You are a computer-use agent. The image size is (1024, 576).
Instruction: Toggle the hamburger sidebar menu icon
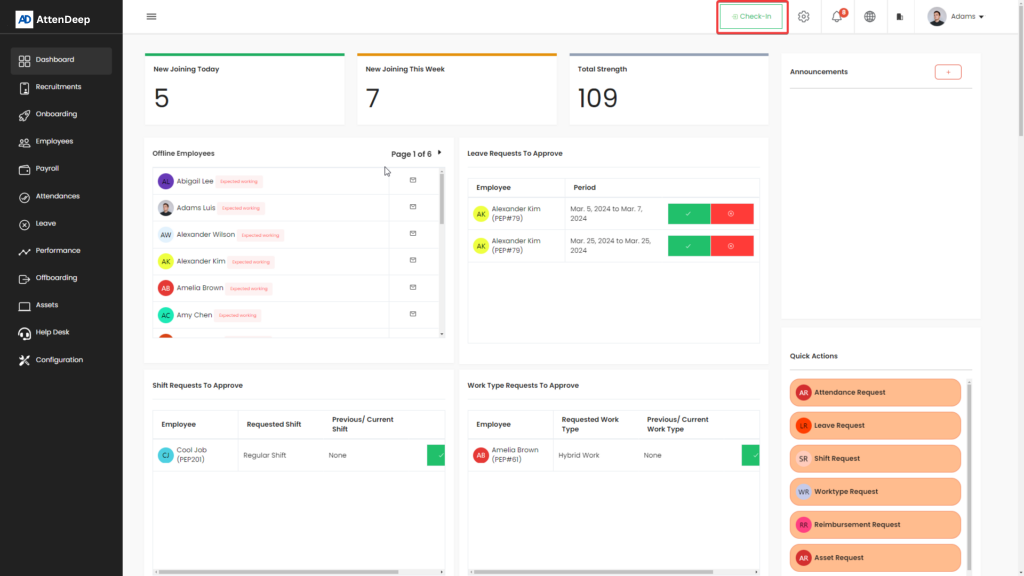coord(151,16)
